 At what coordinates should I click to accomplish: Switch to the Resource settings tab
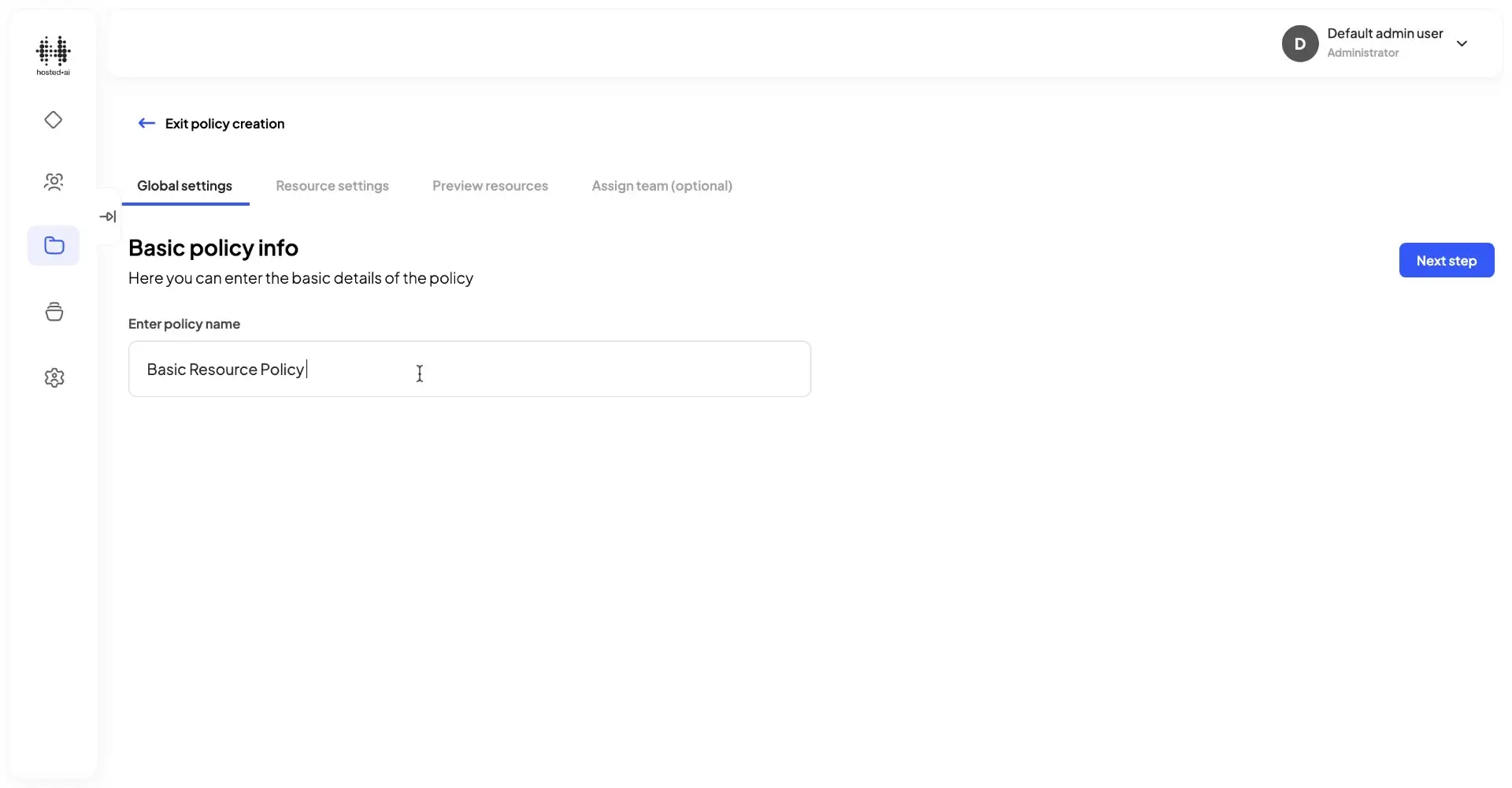coord(332,186)
